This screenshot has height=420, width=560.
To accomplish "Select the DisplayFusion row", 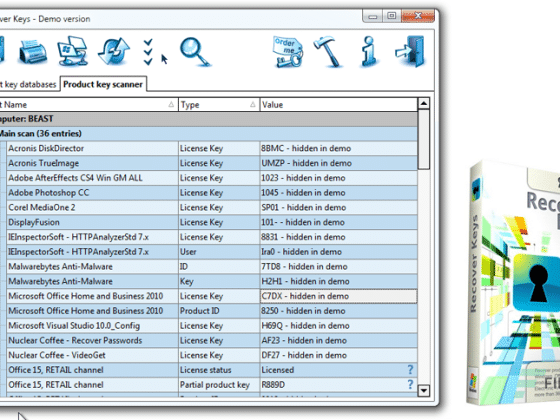I will [212, 222].
